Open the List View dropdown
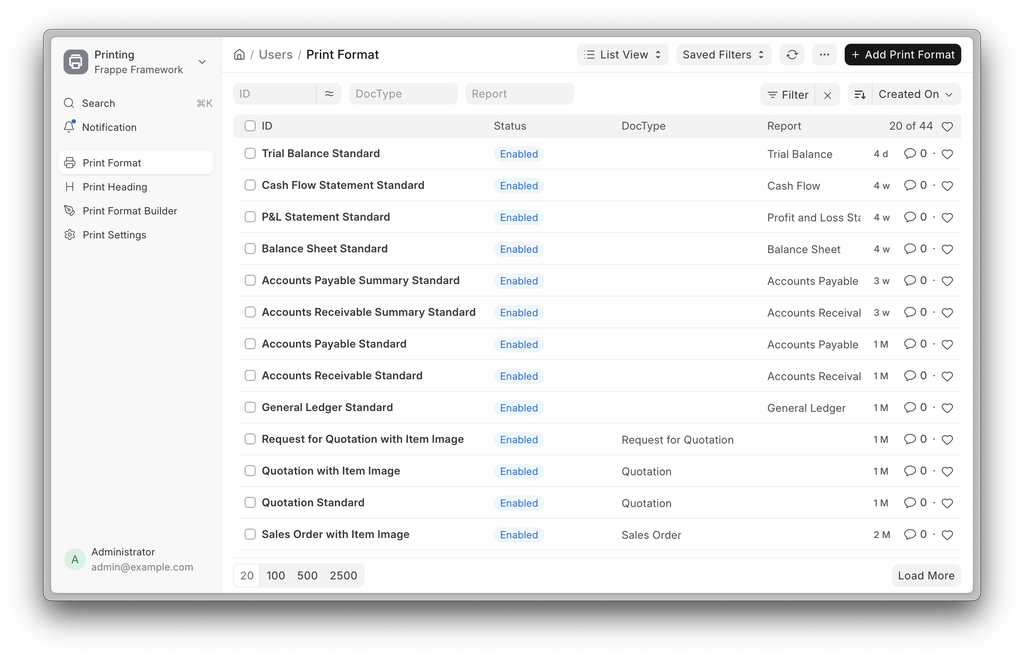This screenshot has height=658, width=1024. pos(623,55)
